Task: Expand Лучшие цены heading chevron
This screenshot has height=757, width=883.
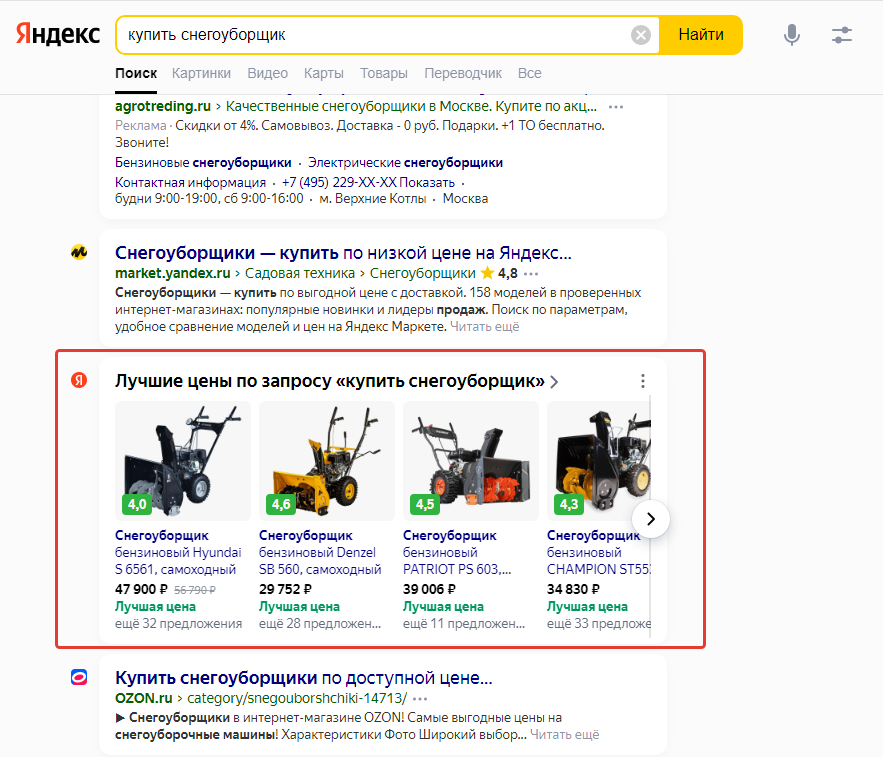Action: [554, 382]
